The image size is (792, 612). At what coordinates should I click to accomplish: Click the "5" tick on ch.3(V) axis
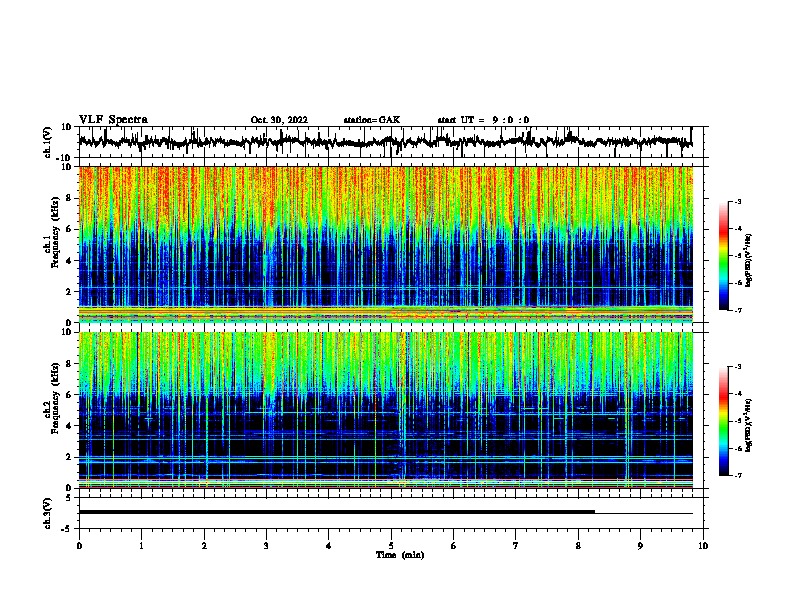[70, 498]
